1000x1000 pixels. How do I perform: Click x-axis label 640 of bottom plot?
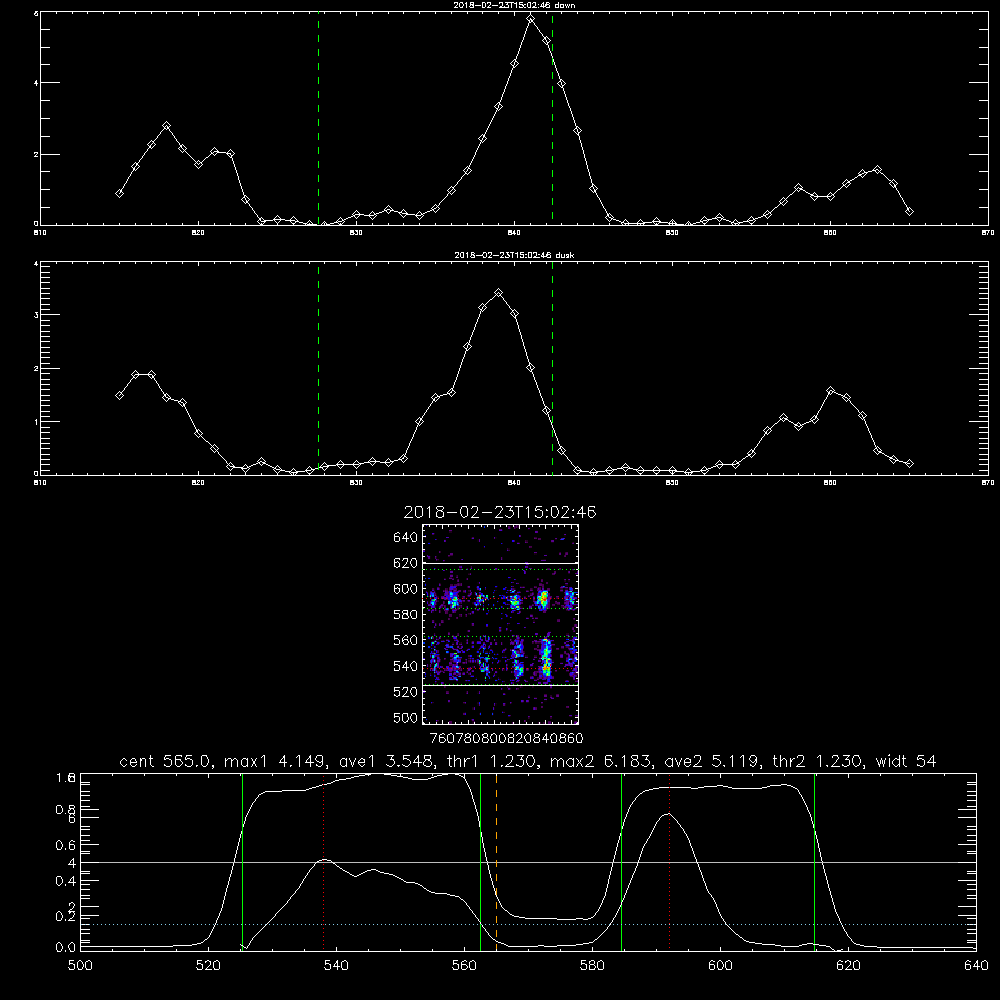click(976, 966)
